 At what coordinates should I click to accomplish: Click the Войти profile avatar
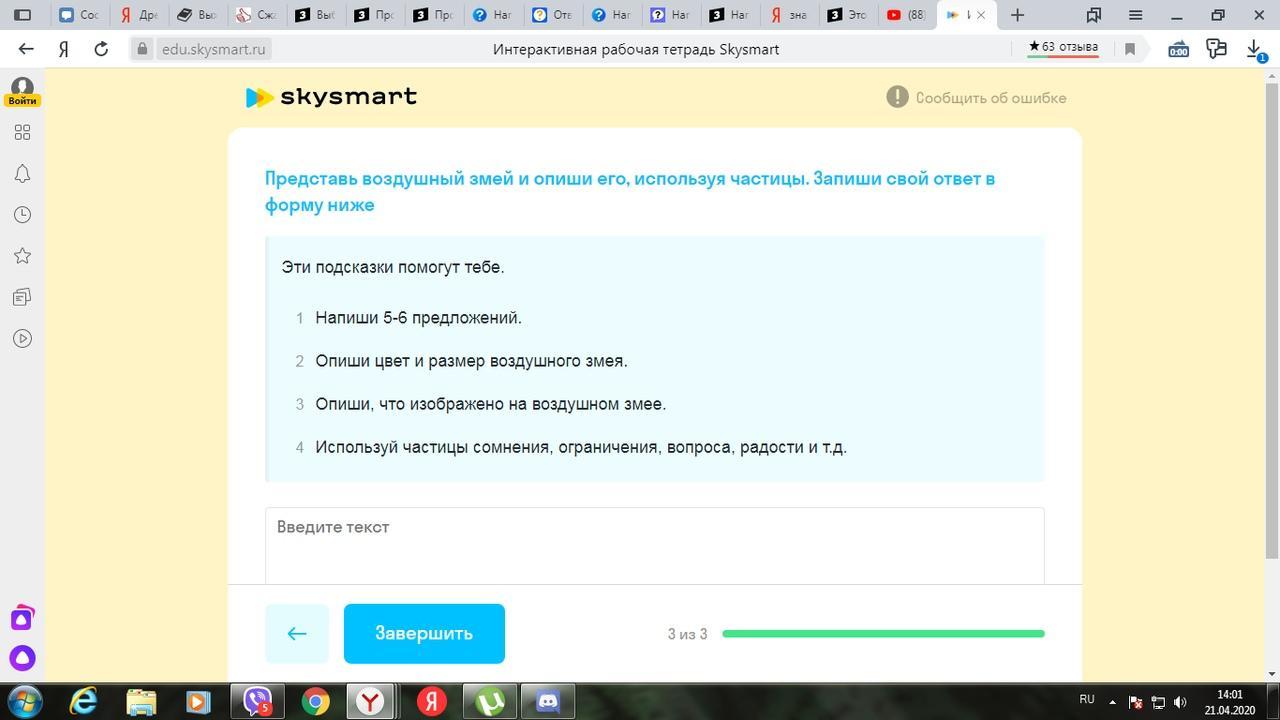click(x=22, y=91)
